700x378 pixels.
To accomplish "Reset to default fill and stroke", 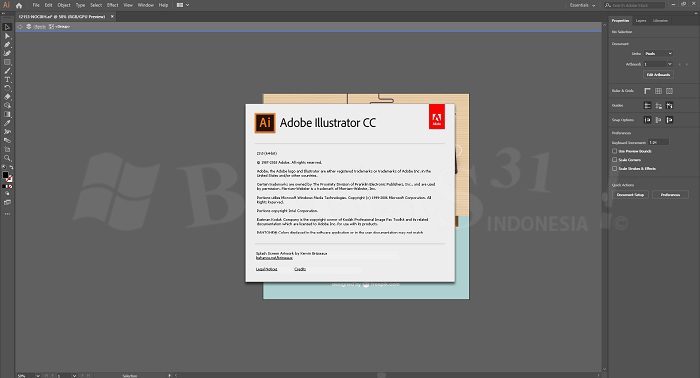I will pos(4,167).
